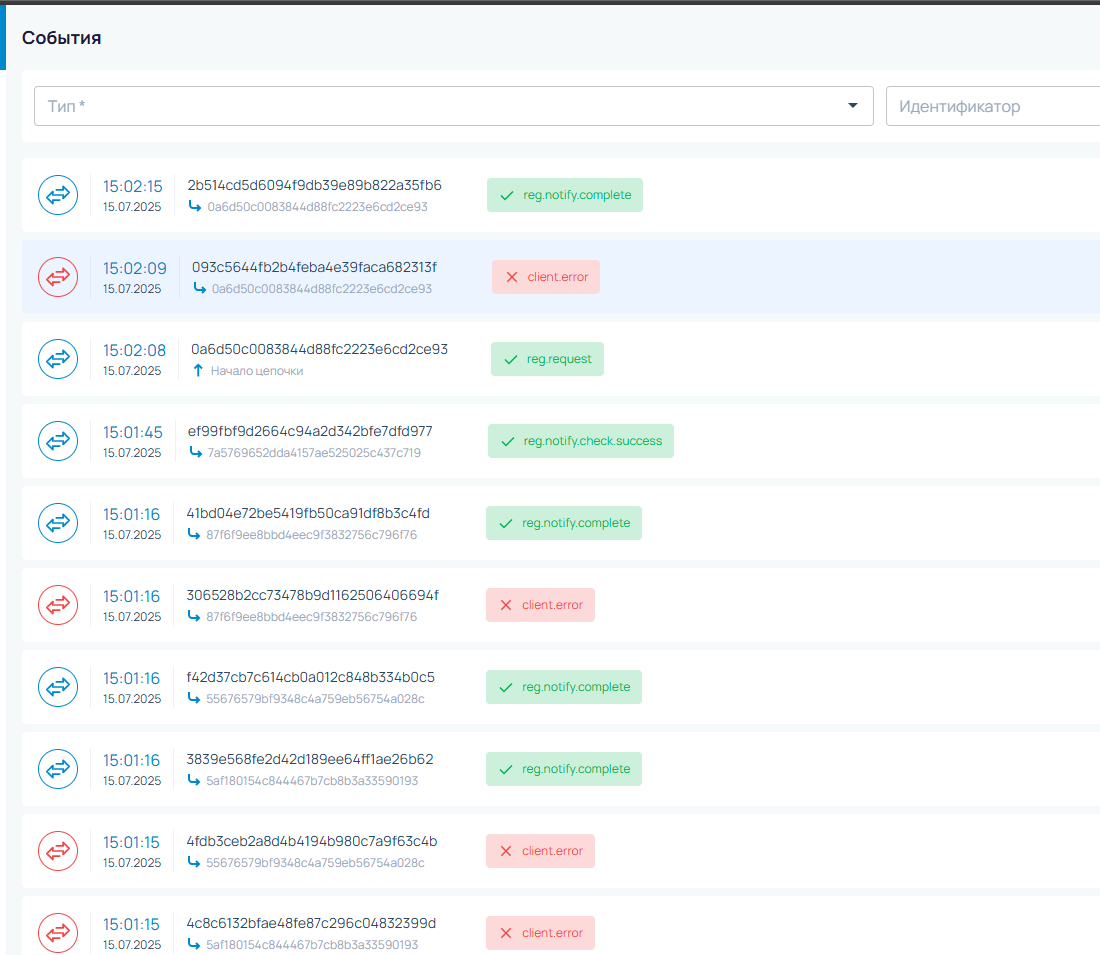The image size is (1100, 955).
Task: Click exchange icon of the 15:02:08 event
Action: (58, 359)
